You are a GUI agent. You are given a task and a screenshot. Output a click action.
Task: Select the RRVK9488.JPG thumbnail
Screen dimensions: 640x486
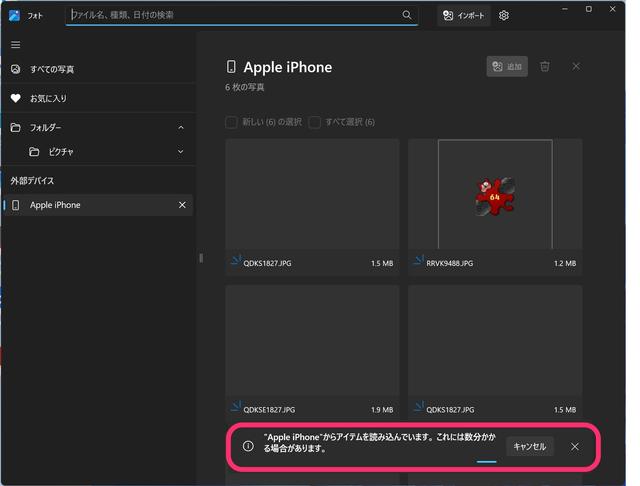495,195
